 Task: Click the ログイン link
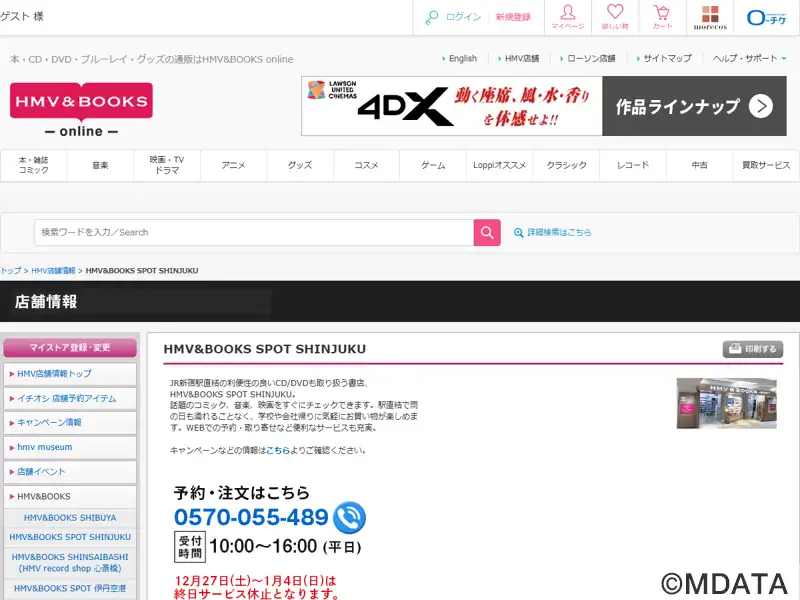coord(463,17)
